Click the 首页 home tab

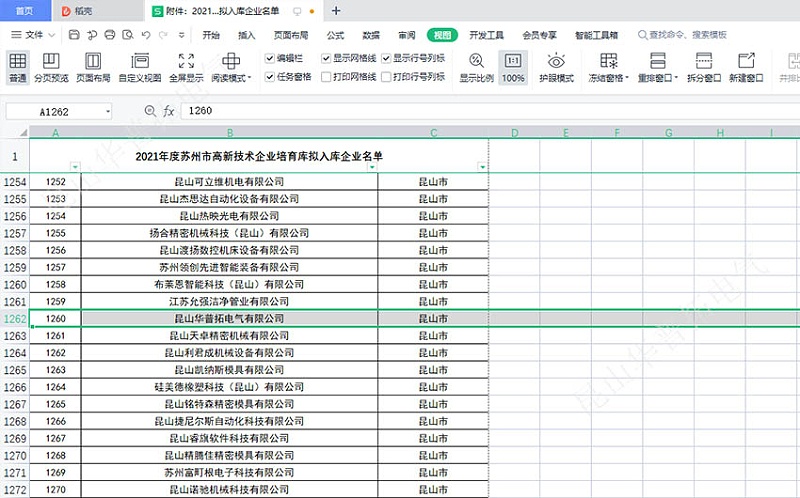point(25,11)
